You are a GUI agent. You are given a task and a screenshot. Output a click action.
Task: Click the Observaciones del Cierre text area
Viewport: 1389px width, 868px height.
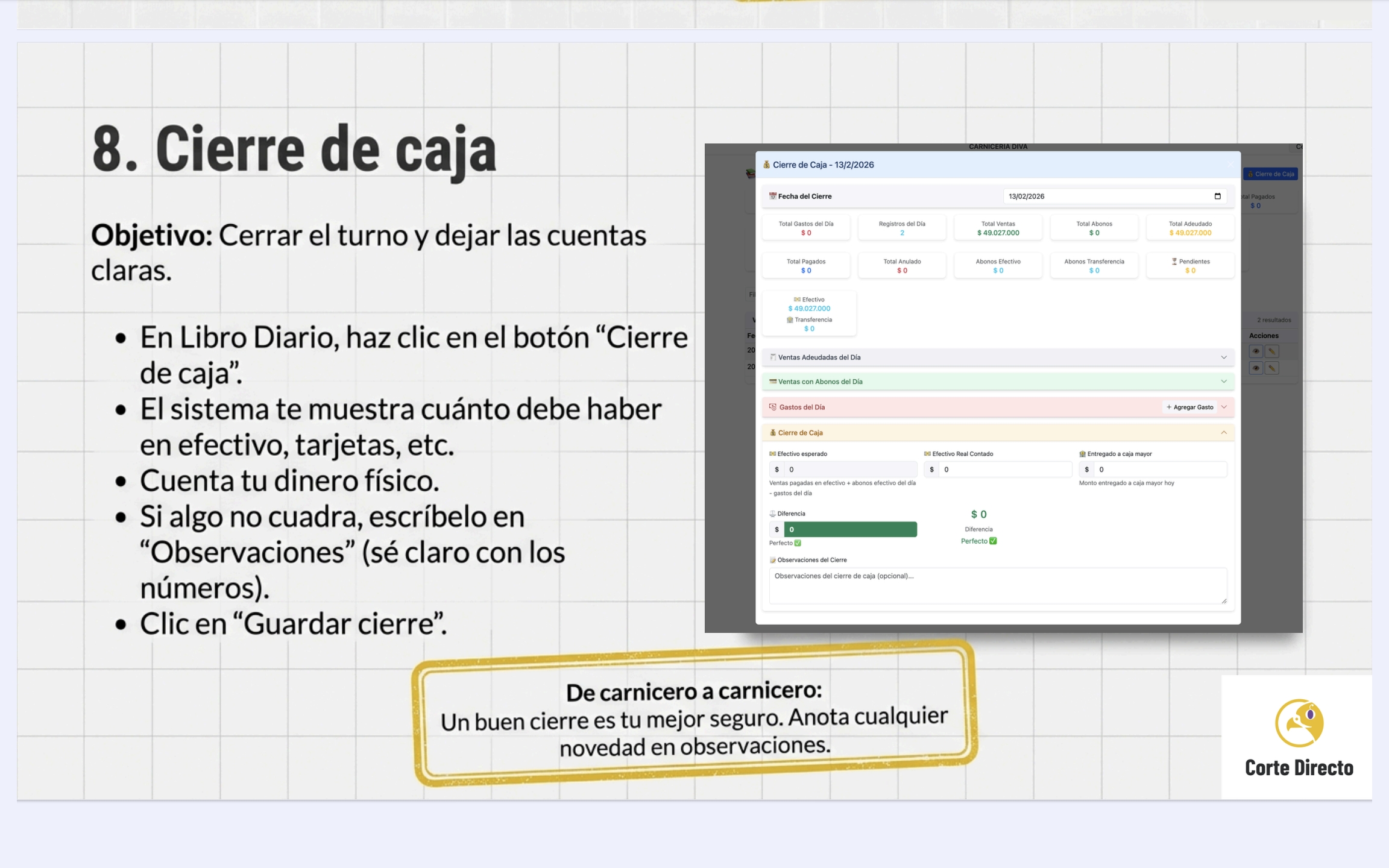coord(997,585)
